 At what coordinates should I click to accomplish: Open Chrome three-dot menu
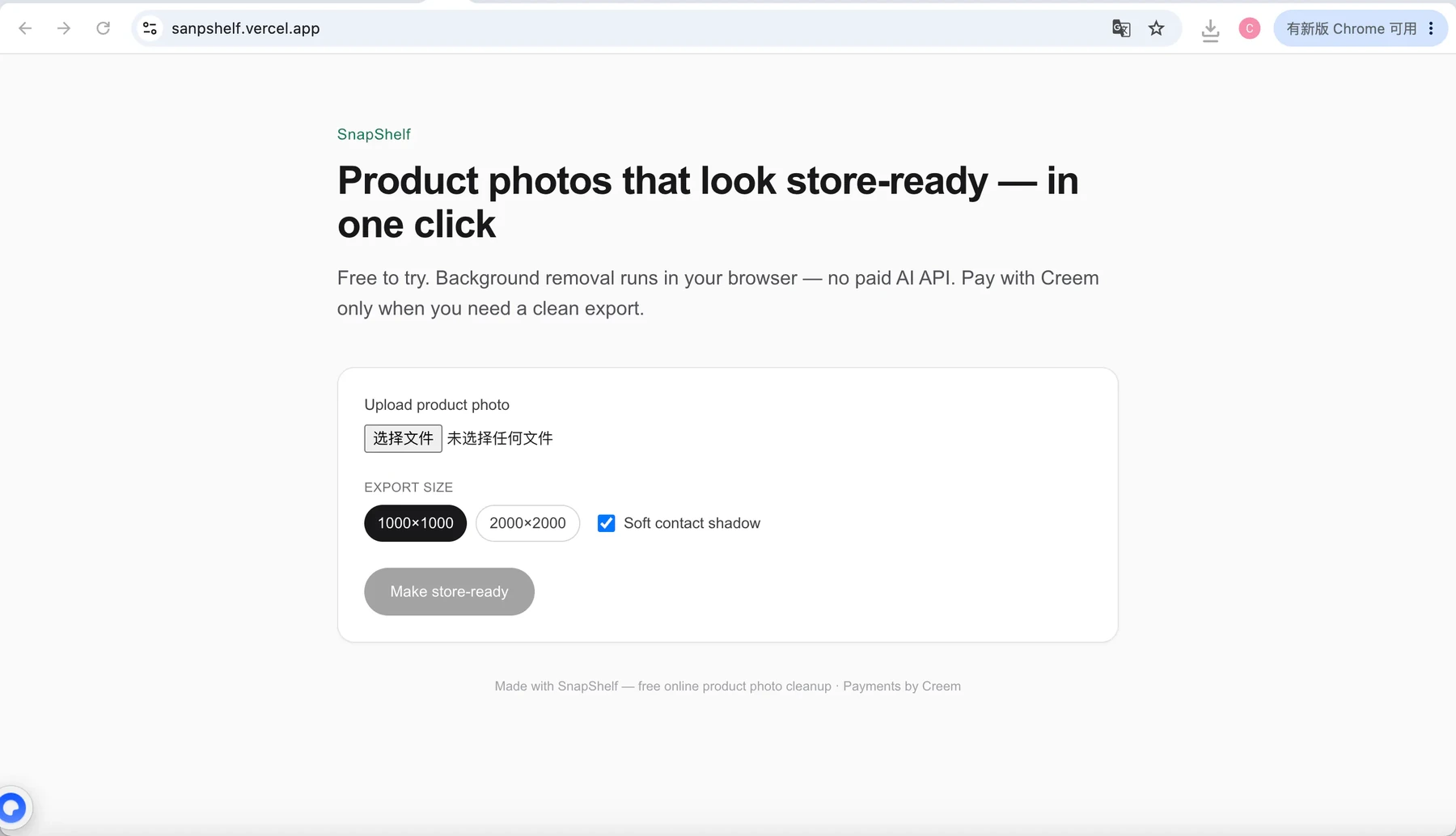[x=1431, y=28]
